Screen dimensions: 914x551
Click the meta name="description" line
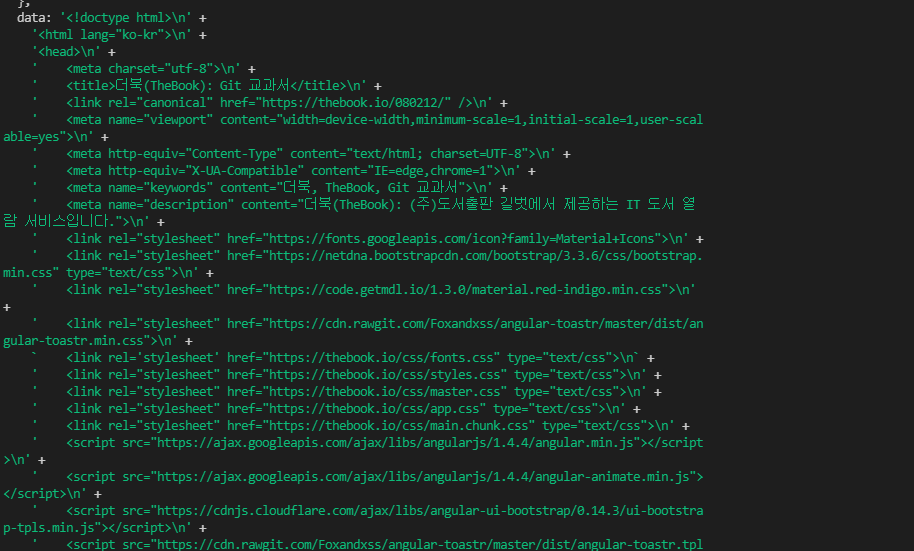tap(364, 205)
